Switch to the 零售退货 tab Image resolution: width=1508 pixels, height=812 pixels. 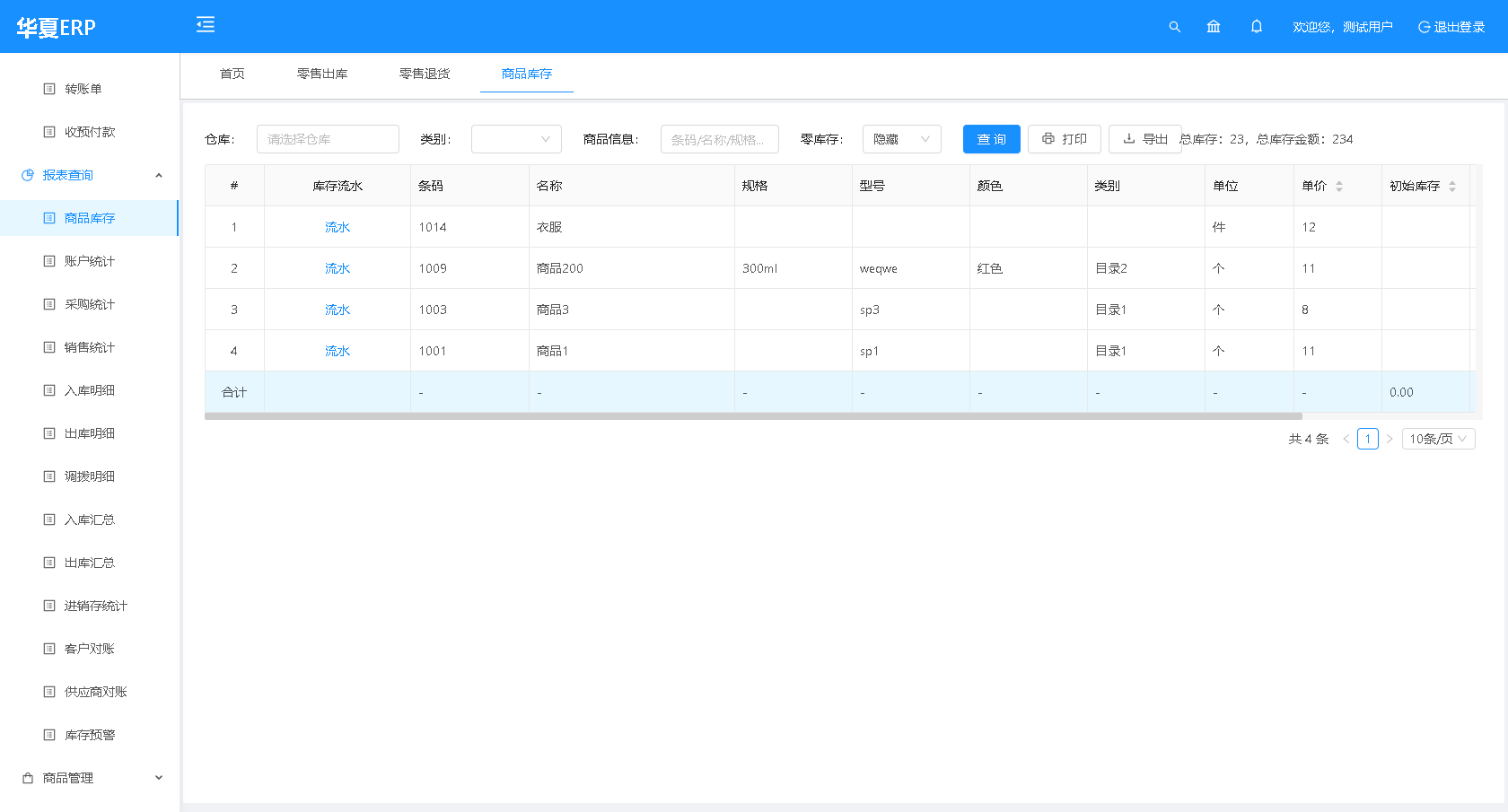[x=425, y=74]
